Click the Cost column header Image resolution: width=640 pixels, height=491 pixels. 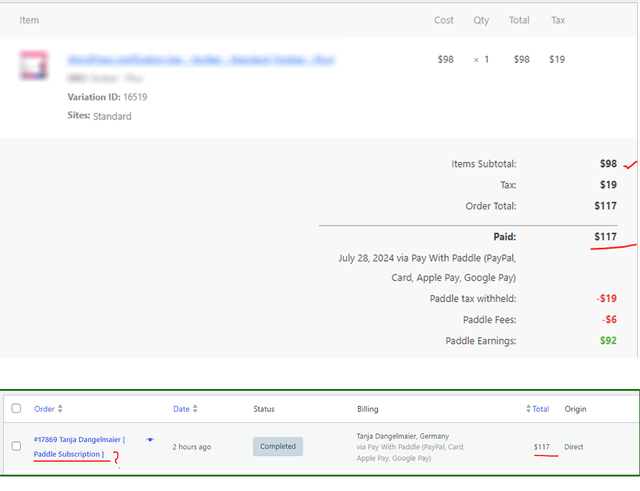[444, 20]
